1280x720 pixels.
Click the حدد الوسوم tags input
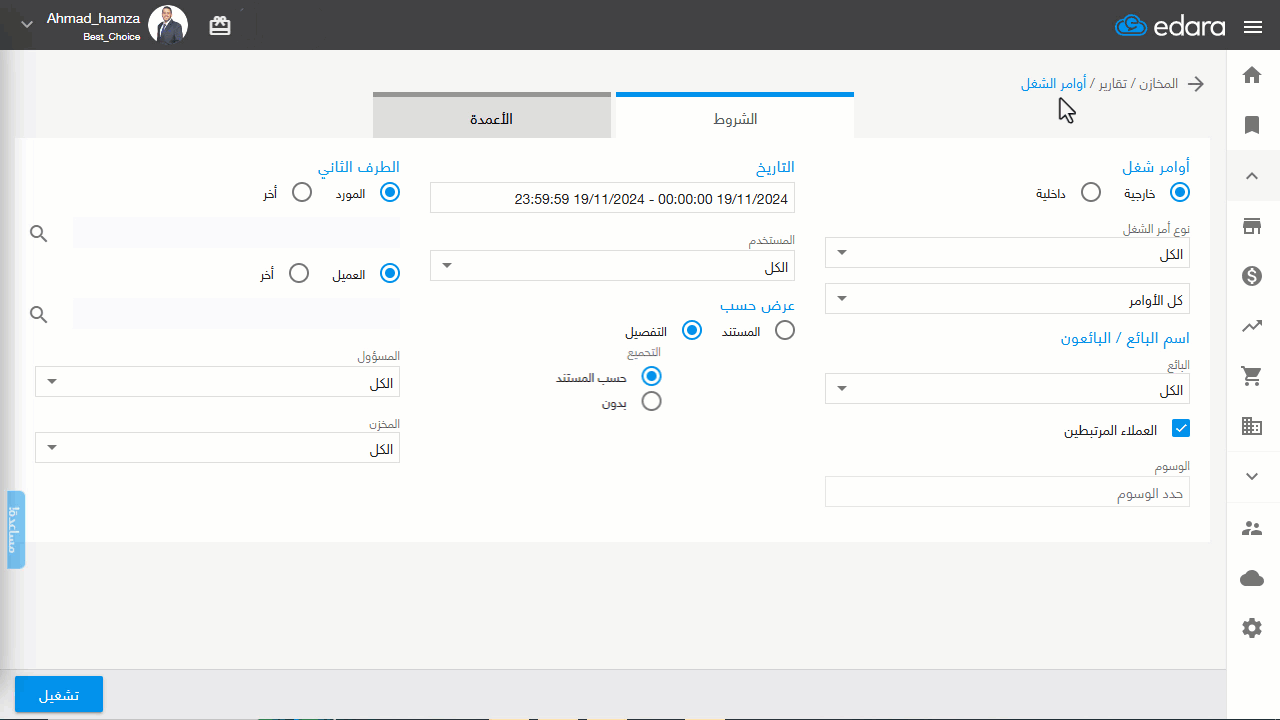tap(1007, 492)
